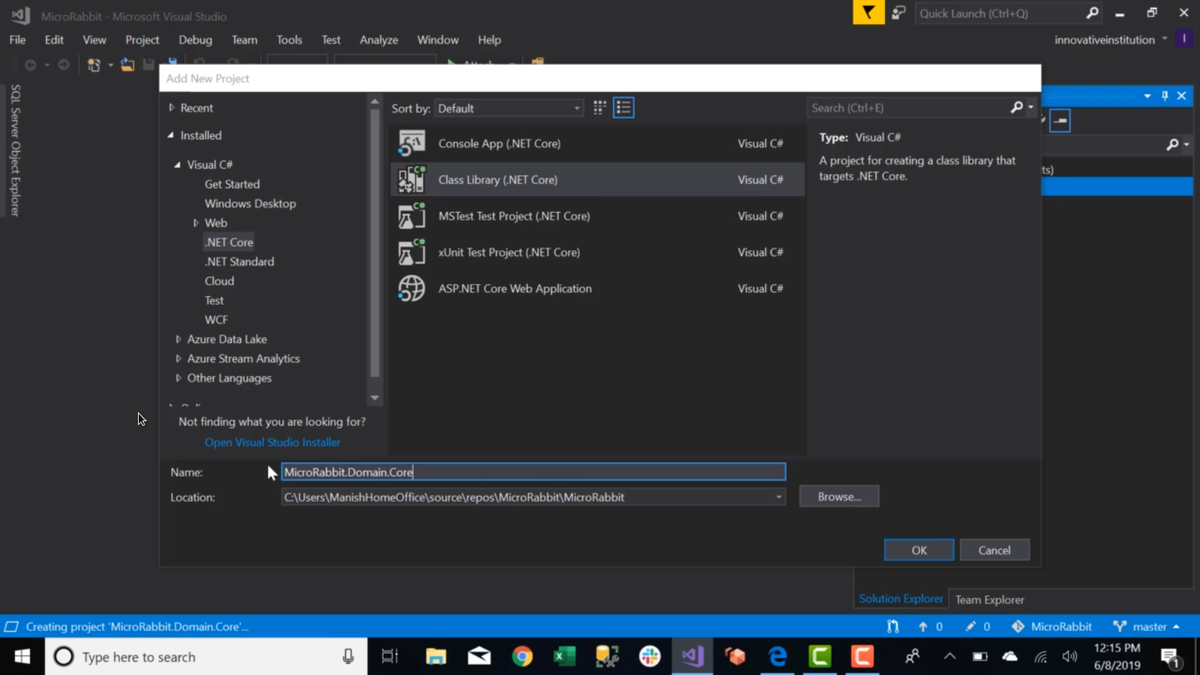Screen dimensions: 1200x675
Task: Open the Sort by Default dropdown
Action: (x=508, y=108)
